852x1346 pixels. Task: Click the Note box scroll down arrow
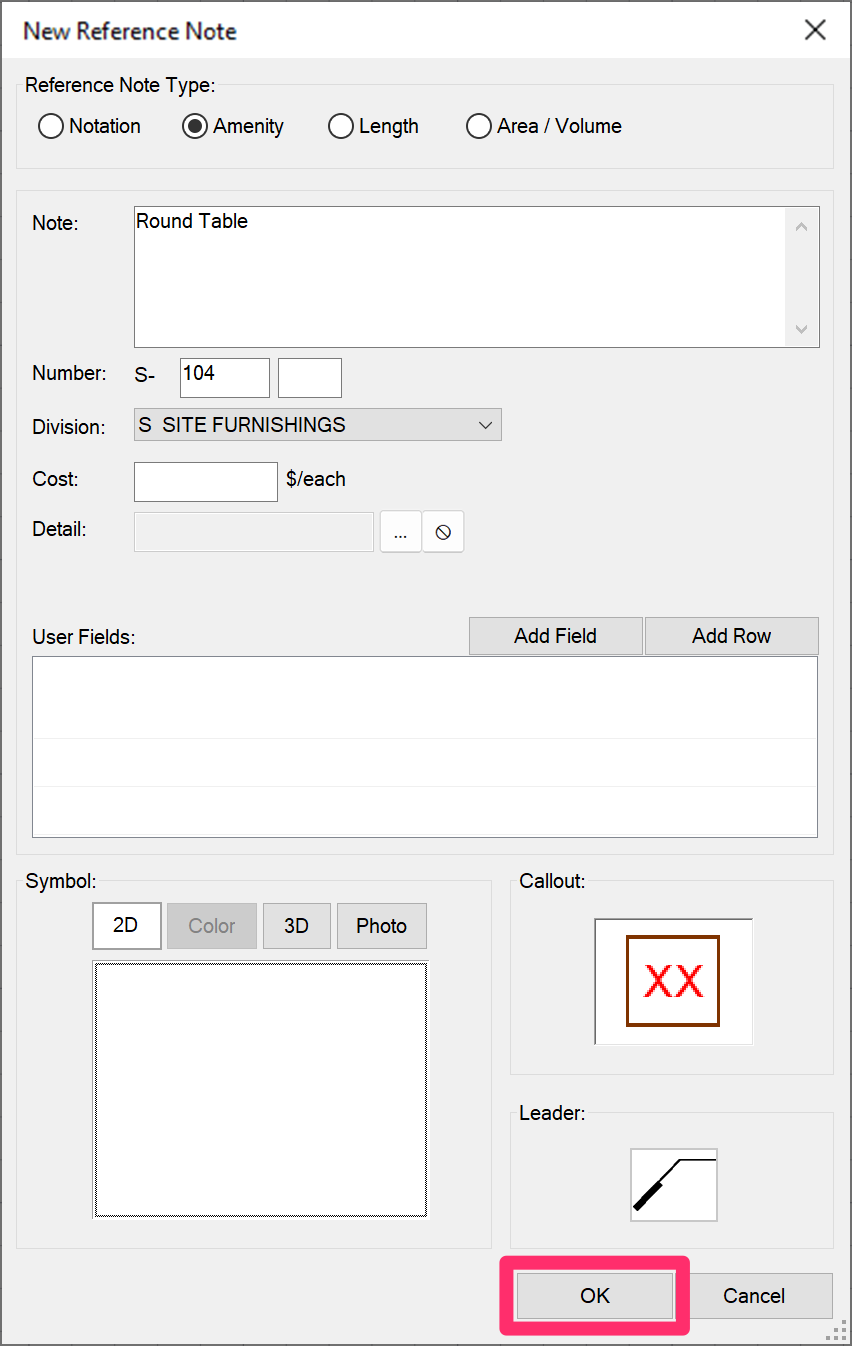click(x=801, y=329)
